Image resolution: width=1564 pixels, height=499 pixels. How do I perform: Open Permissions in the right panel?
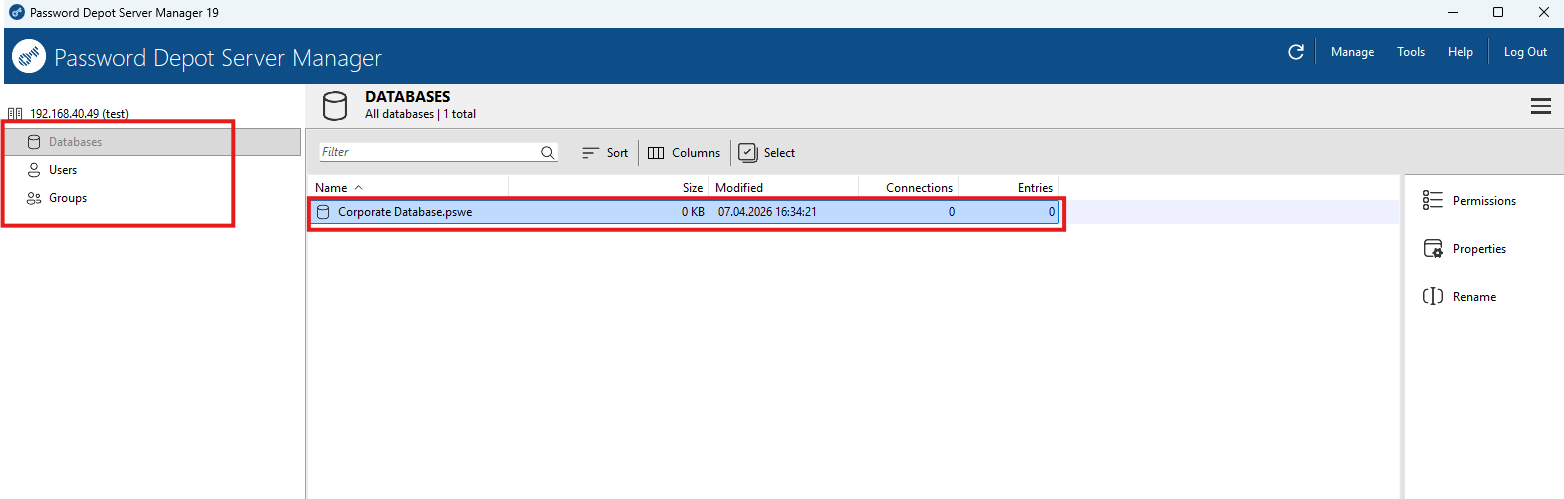click(x=1484, y=201)
